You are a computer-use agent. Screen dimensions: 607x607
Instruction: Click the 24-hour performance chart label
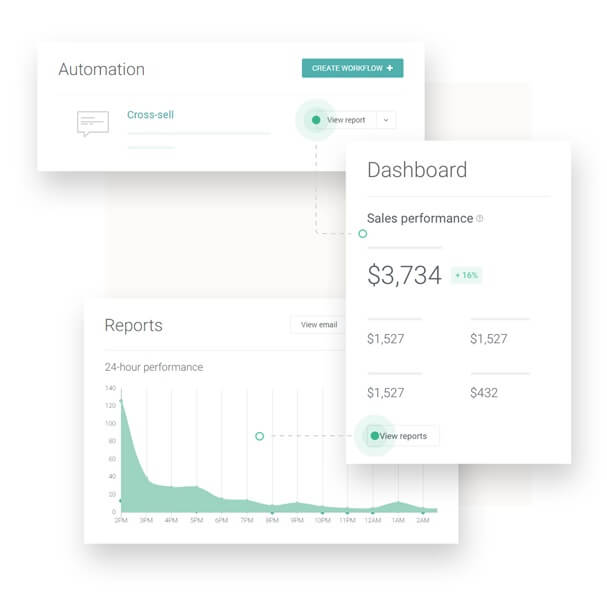(154, 367)
